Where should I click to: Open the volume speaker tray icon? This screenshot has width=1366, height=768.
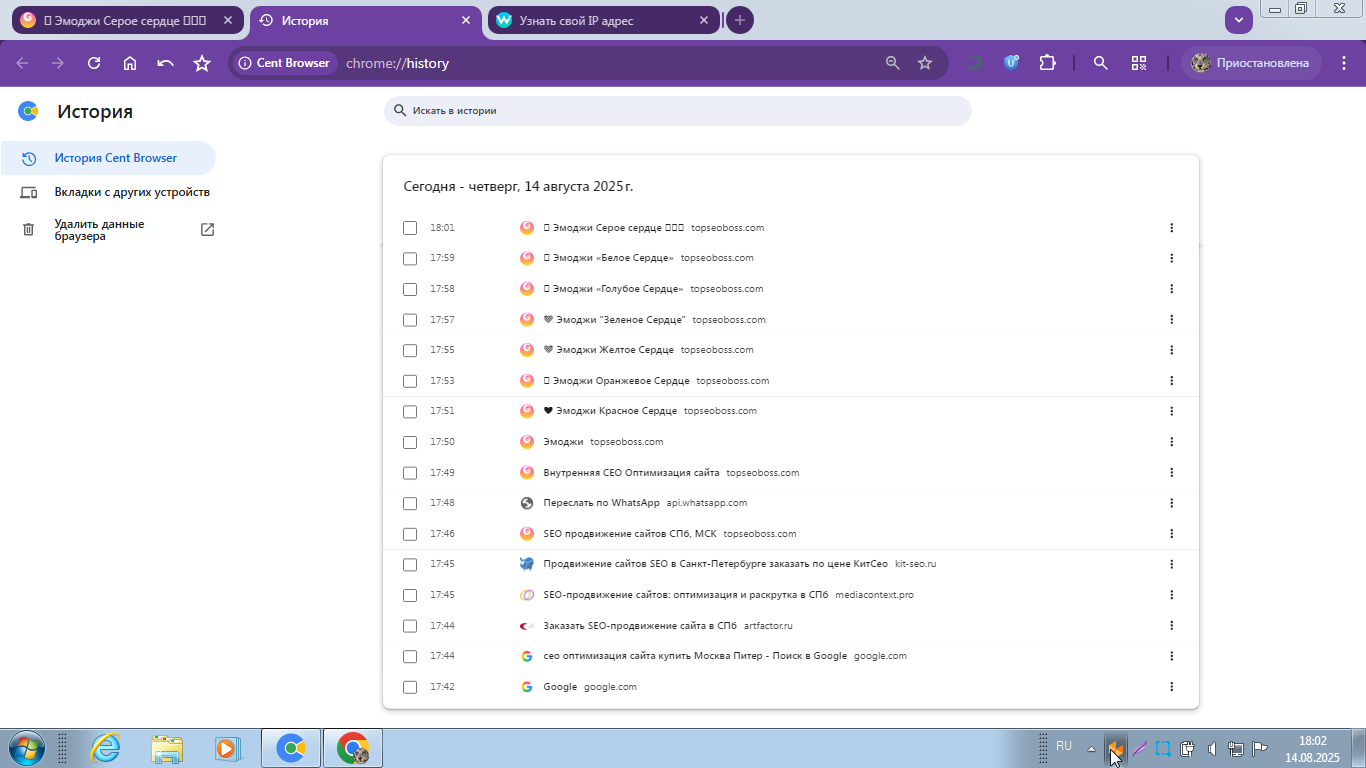[x=1212, y=748]
